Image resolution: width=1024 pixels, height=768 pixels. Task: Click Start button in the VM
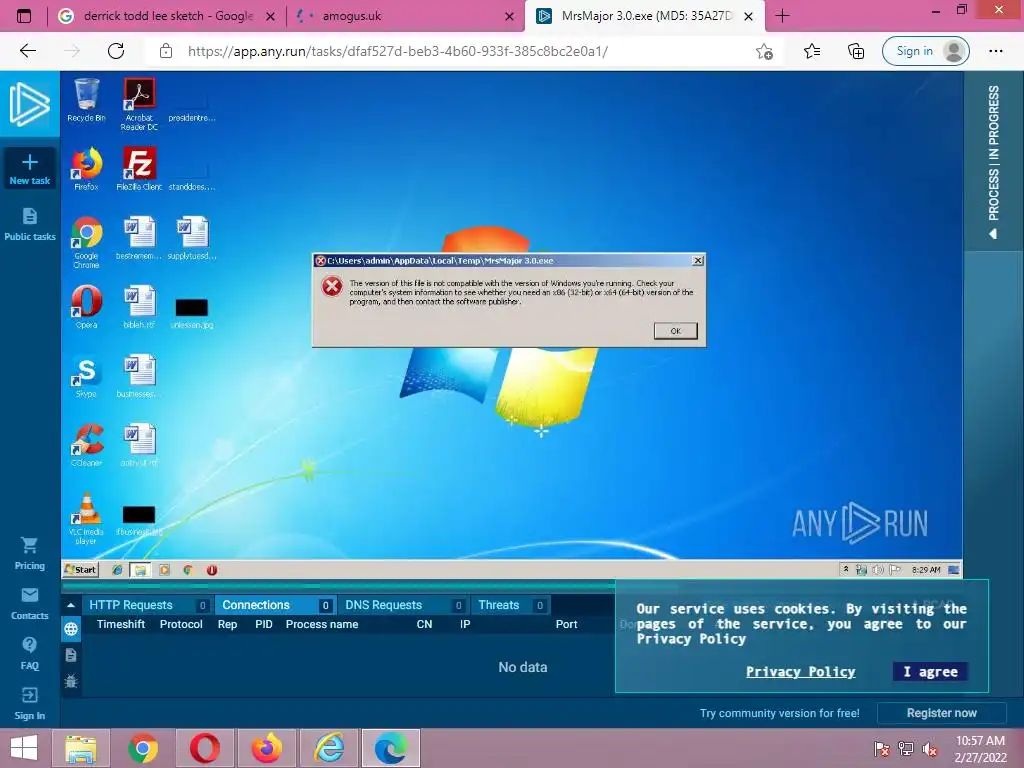tap(80, 569)
